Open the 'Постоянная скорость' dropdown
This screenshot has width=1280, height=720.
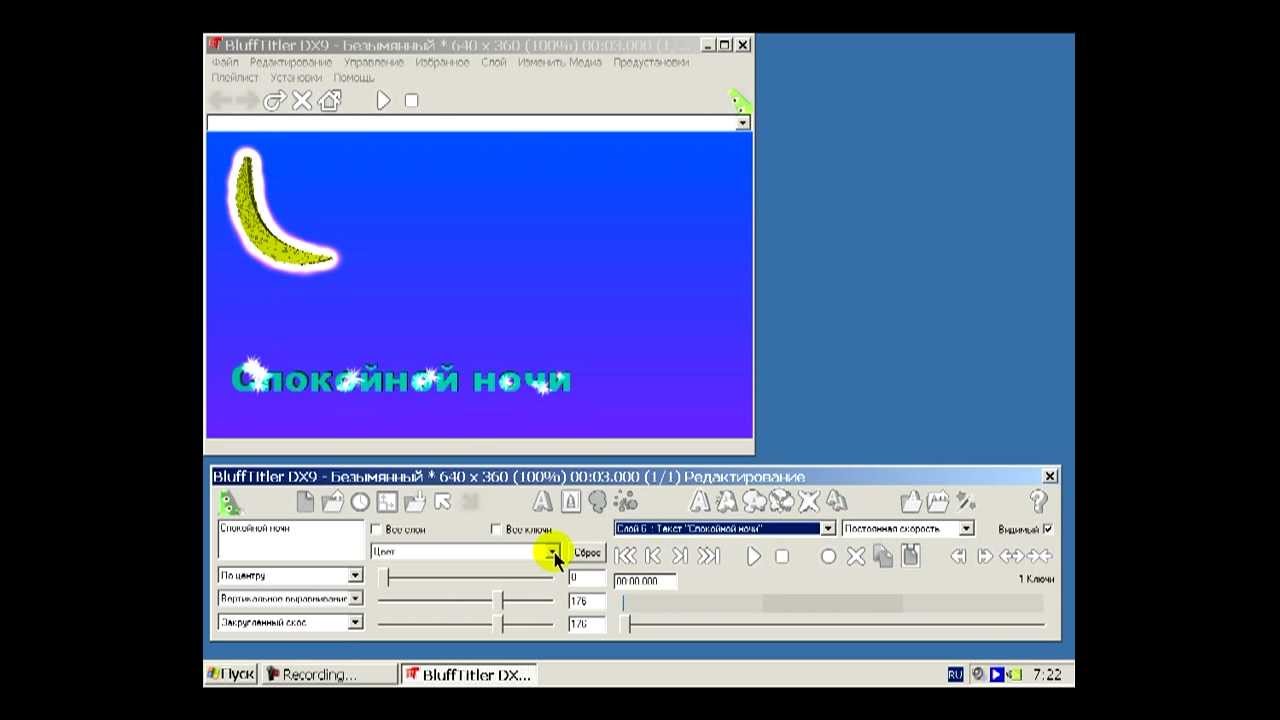[966, 528]
